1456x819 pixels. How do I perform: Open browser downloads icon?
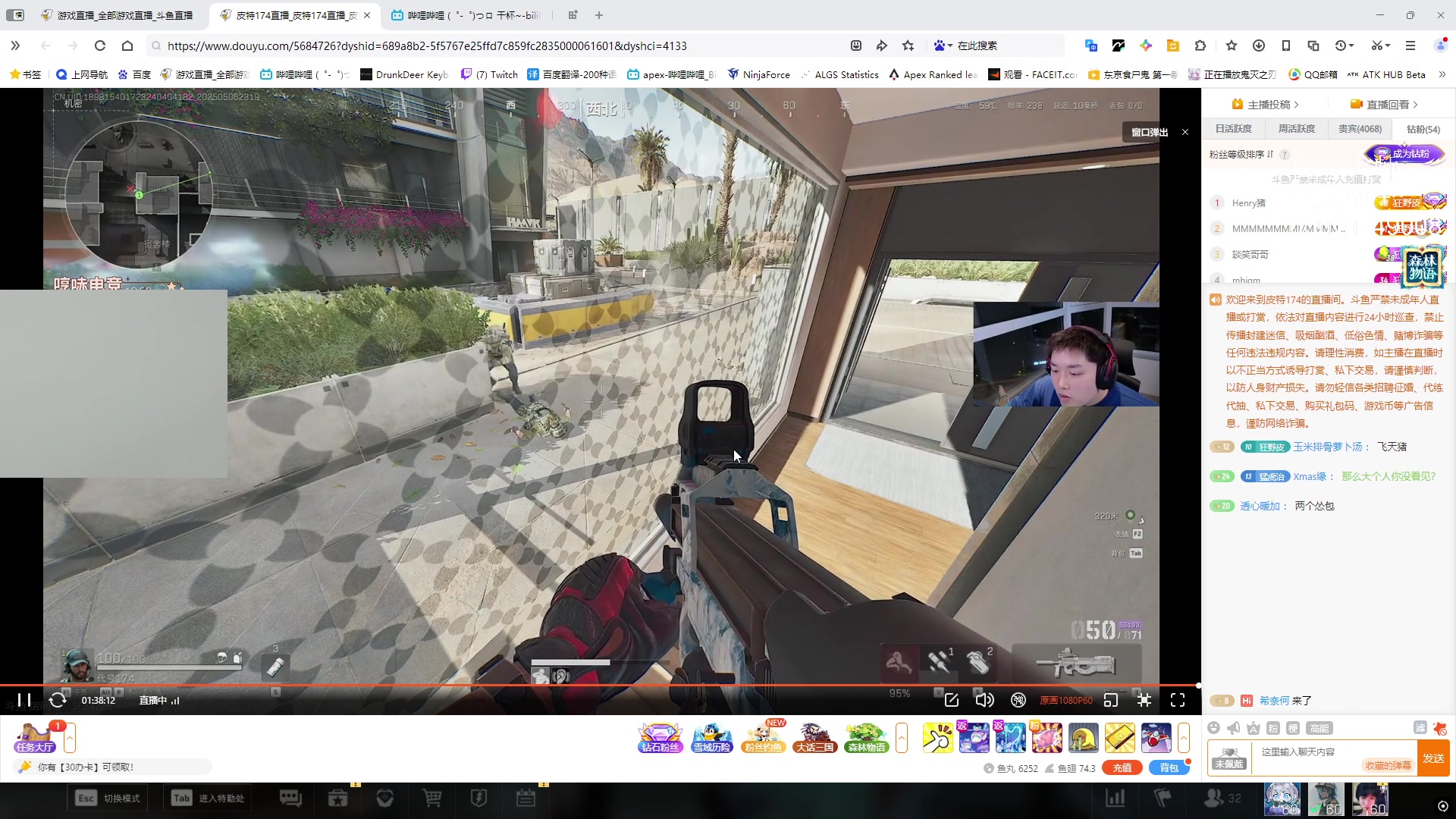point(1259,45)
